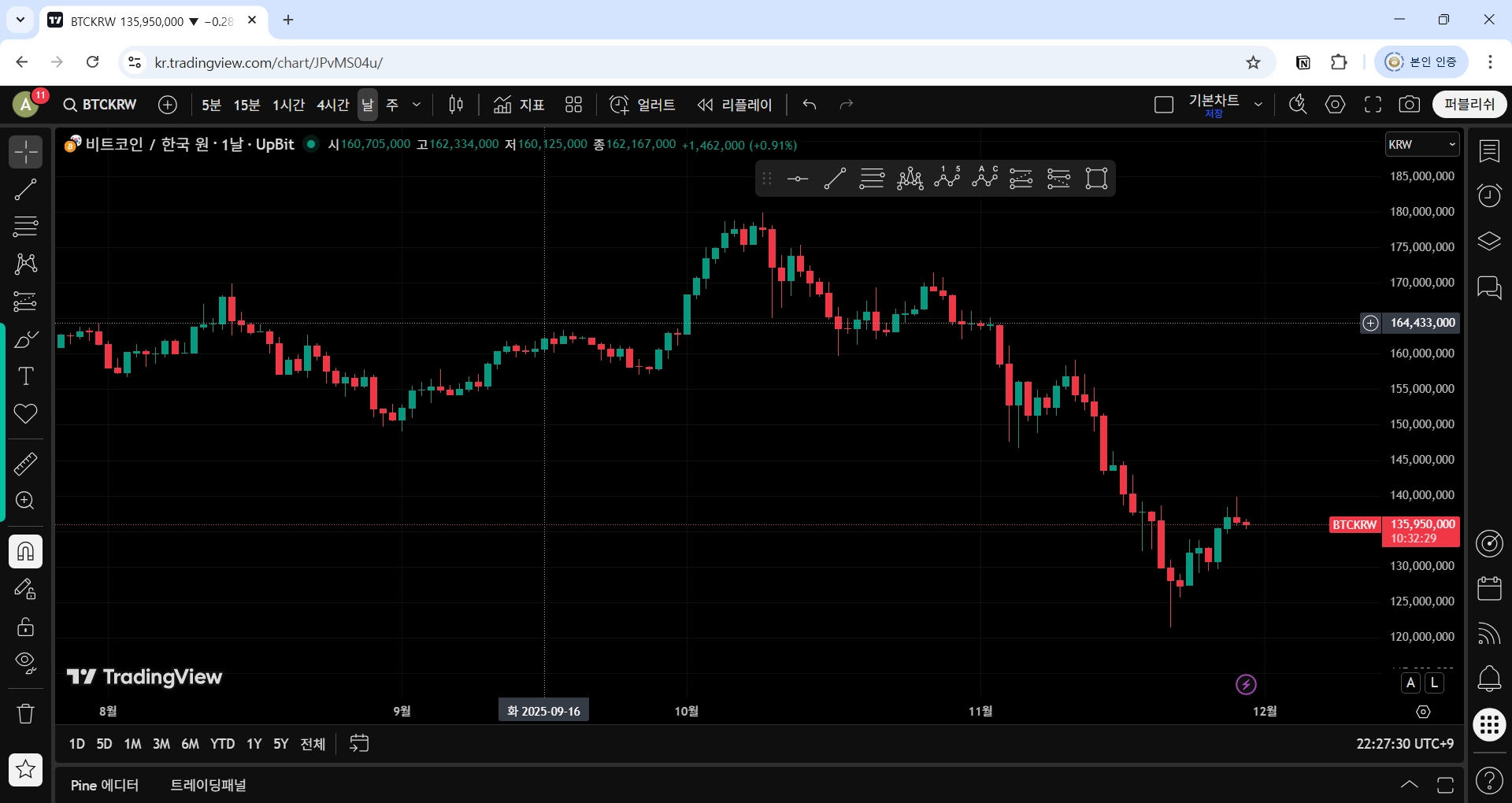Start bar 리플레이 replay mode
Viewport: 1512px width, 803px height.
(x=734, y=105)
